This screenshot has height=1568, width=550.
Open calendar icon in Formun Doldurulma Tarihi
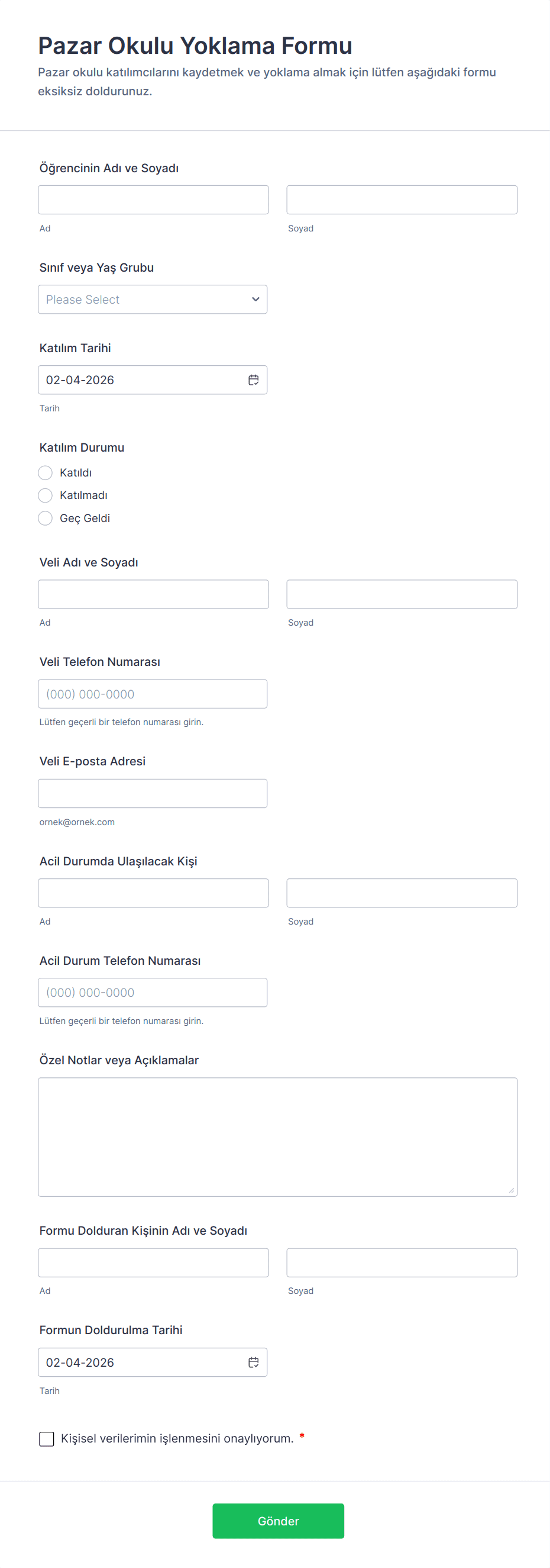point(254,1362)
